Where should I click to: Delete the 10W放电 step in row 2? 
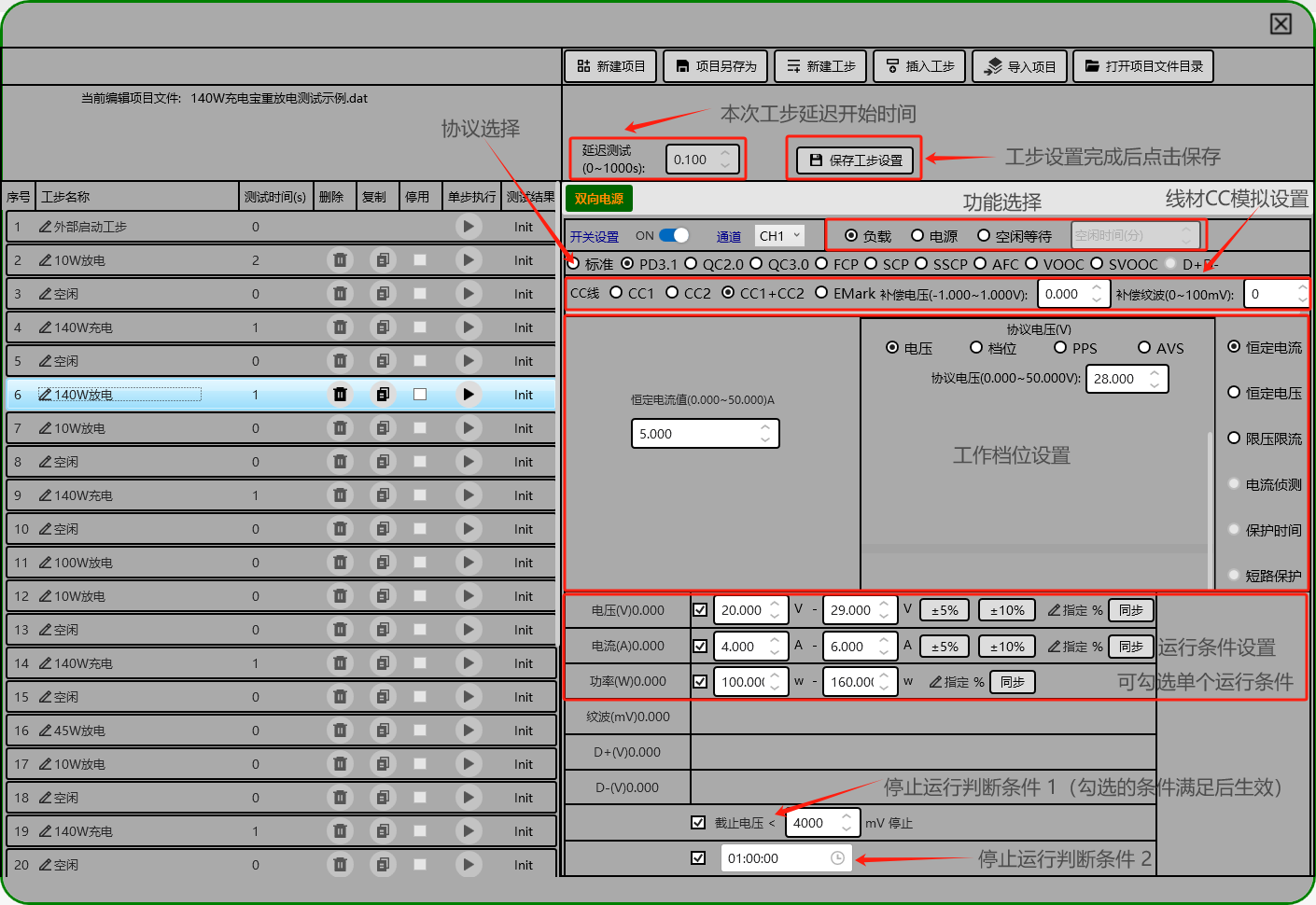tap(340, 260)
